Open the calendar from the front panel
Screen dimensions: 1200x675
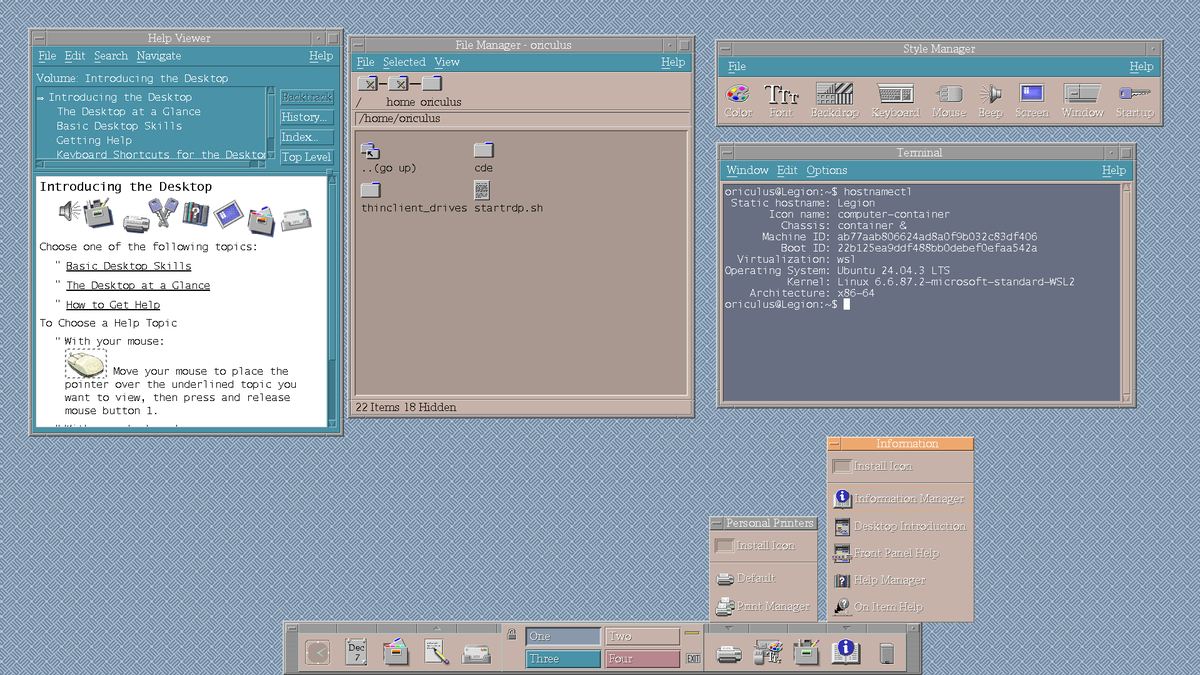[x=355, y=651]
